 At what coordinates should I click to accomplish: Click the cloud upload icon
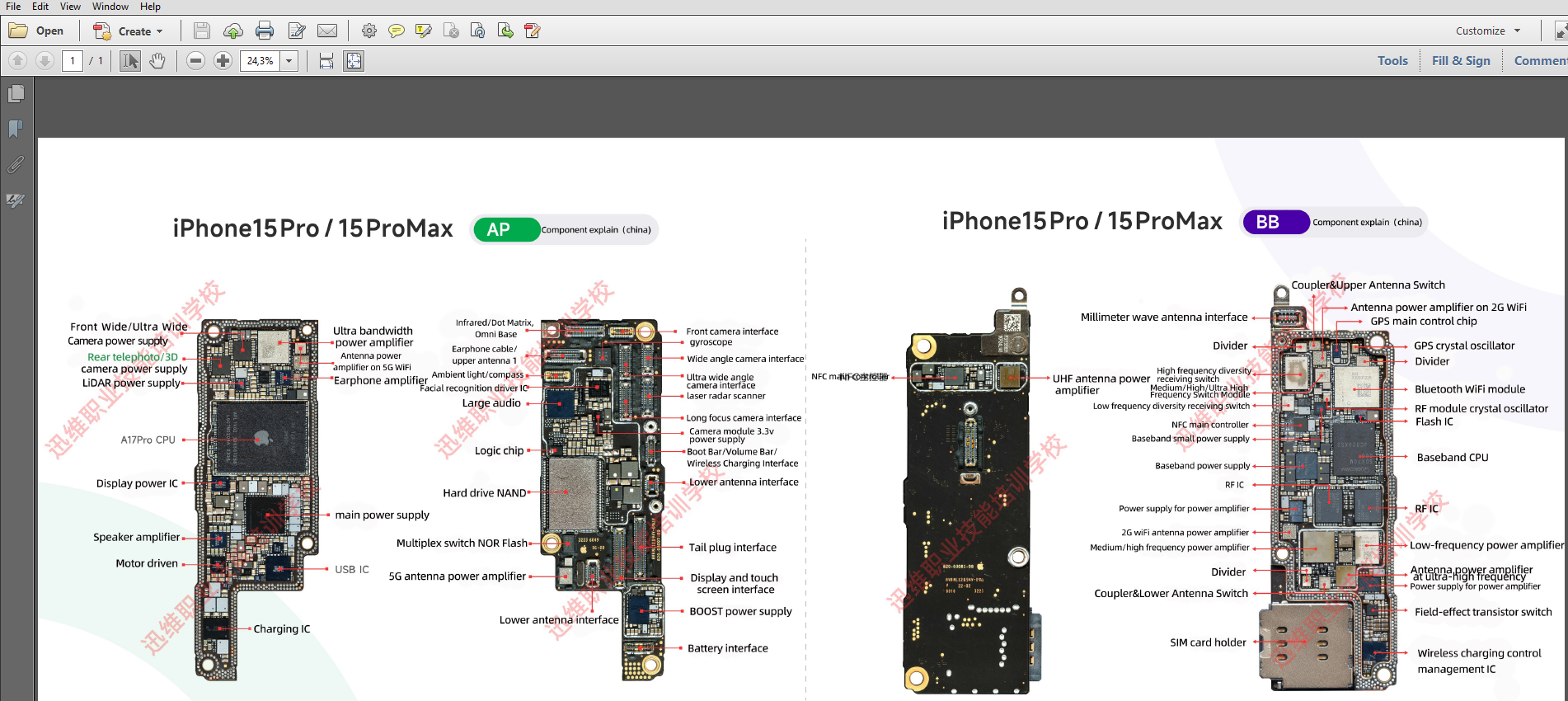click(233, 31)
